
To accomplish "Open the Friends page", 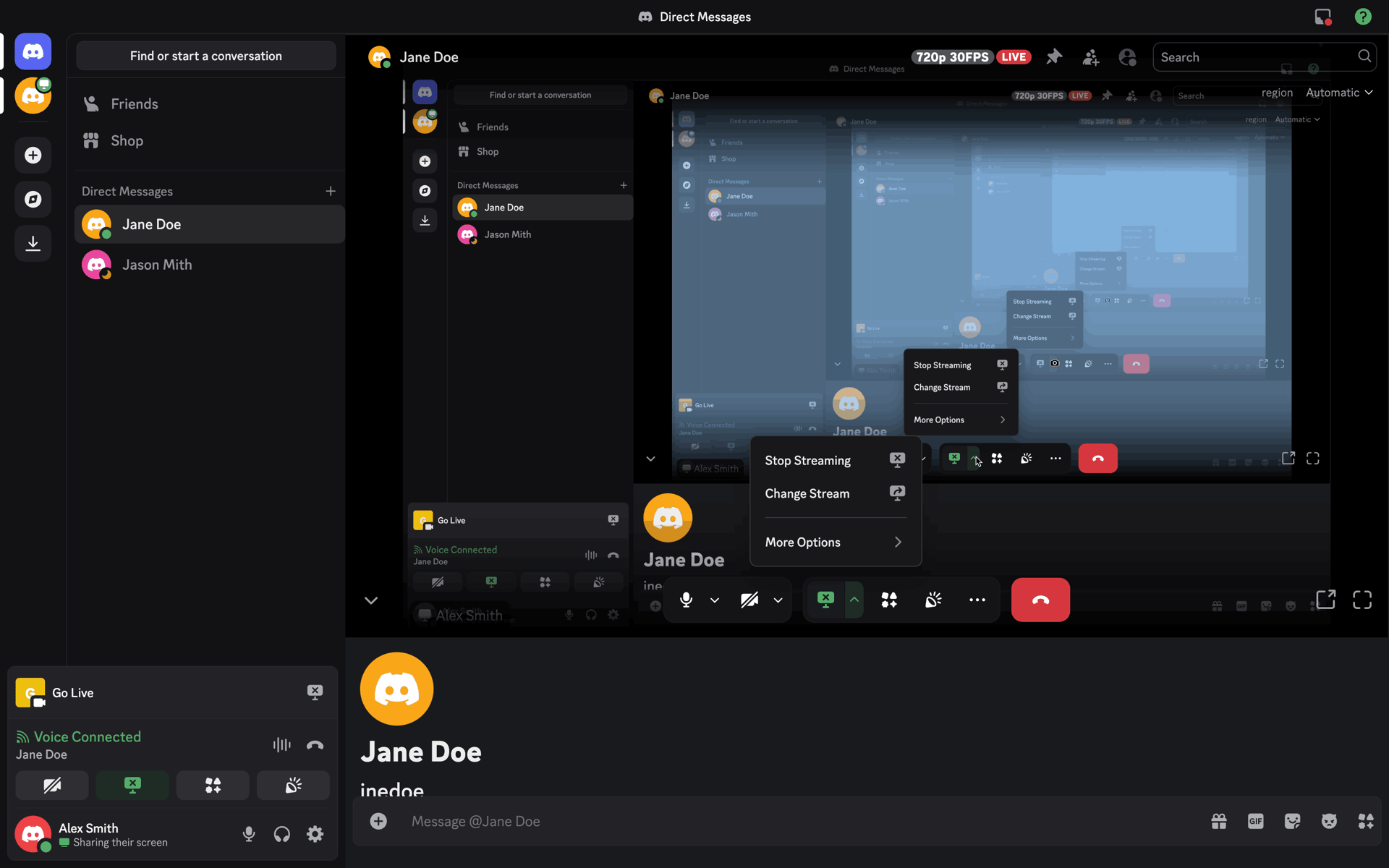I will [206, 104].
